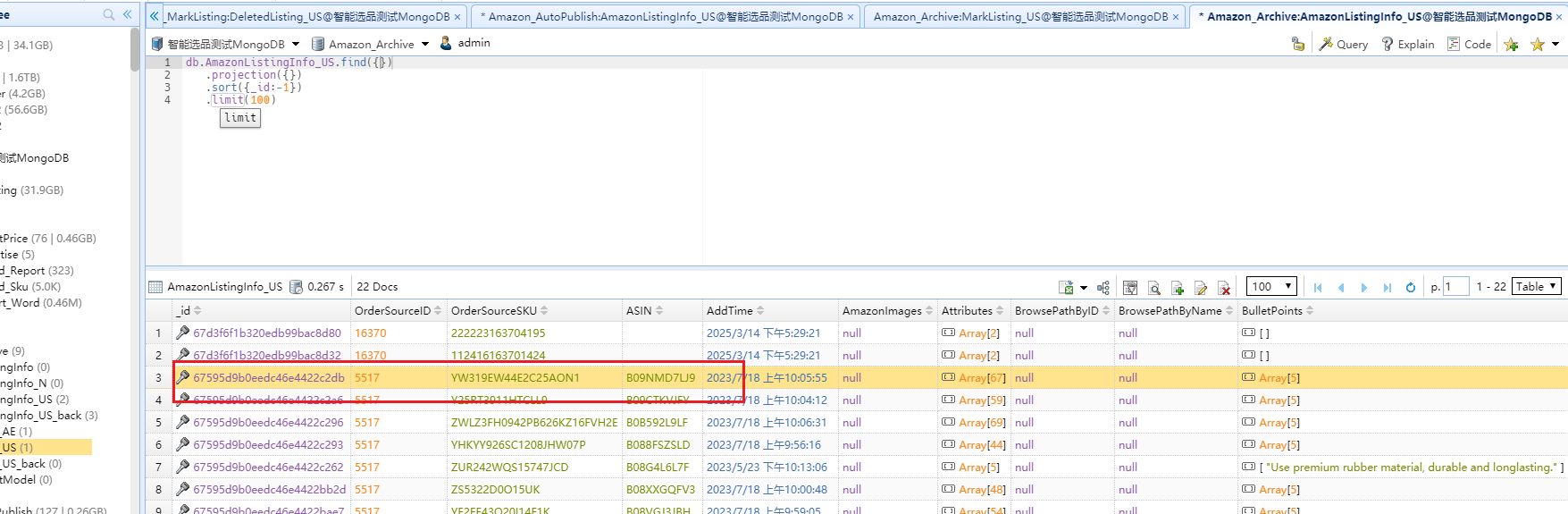Click the AmazonListingInfo_US result tab
The height and width of the screenshot is (514, 1568).
click(224, 287)
